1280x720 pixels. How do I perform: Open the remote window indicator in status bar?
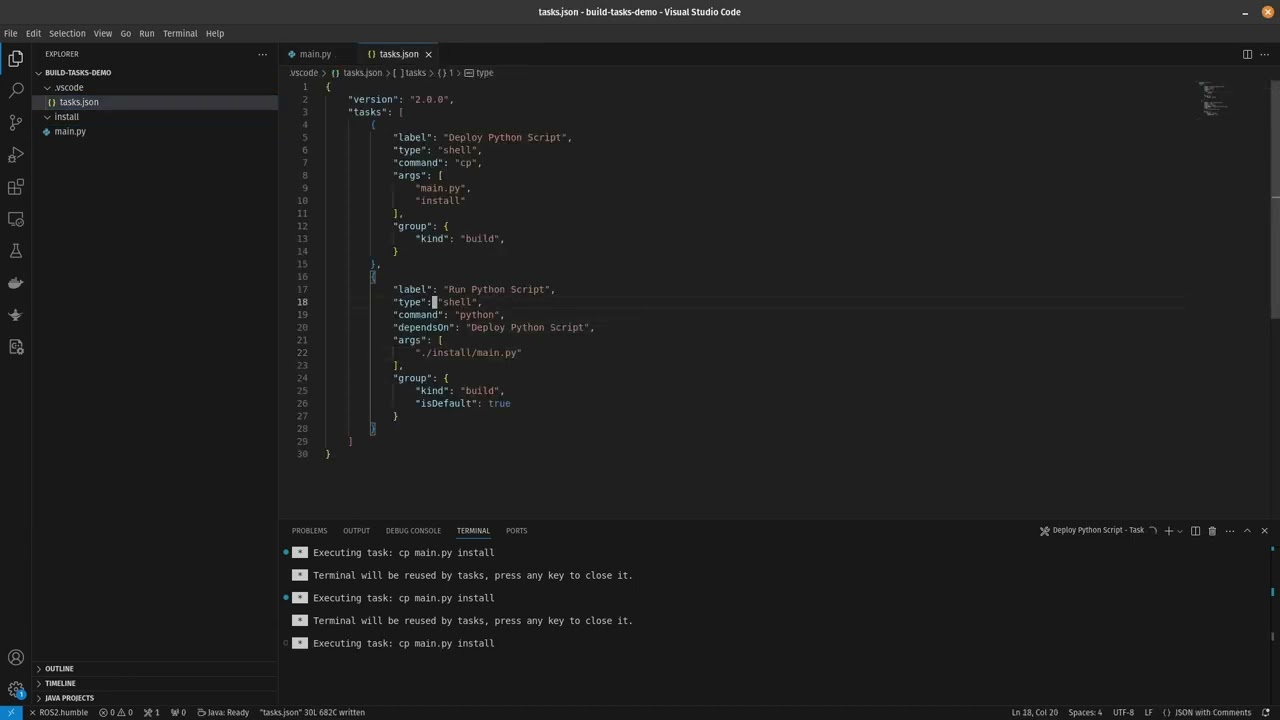click(10, 713)
